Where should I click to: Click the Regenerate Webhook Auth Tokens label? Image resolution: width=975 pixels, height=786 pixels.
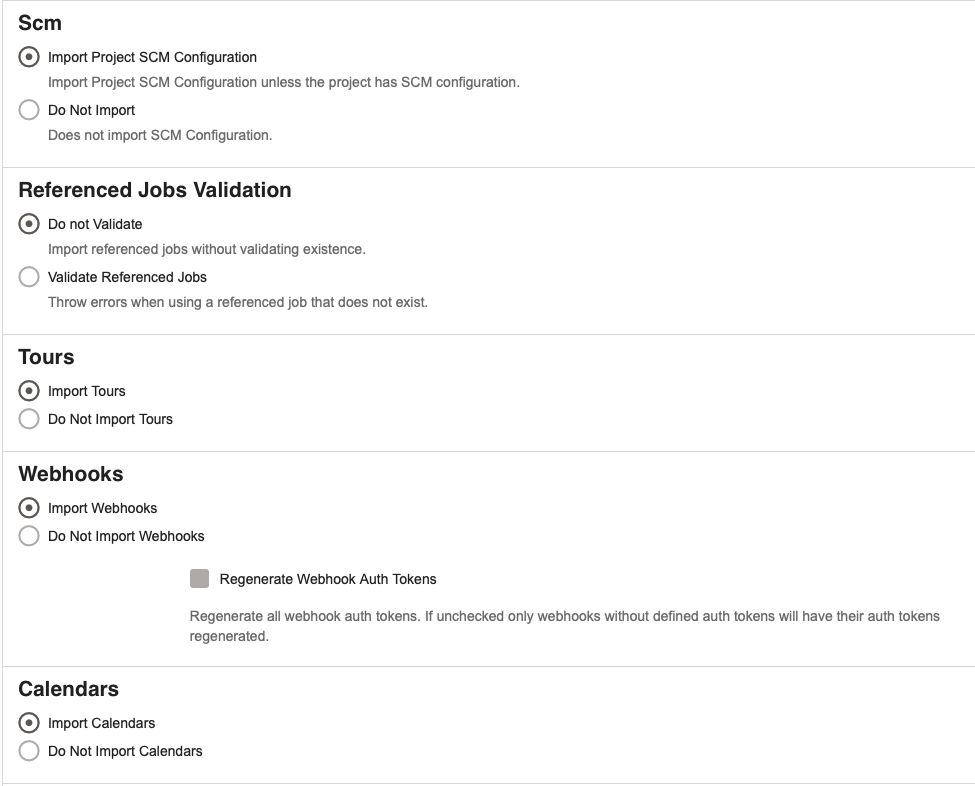pos(328,580)
